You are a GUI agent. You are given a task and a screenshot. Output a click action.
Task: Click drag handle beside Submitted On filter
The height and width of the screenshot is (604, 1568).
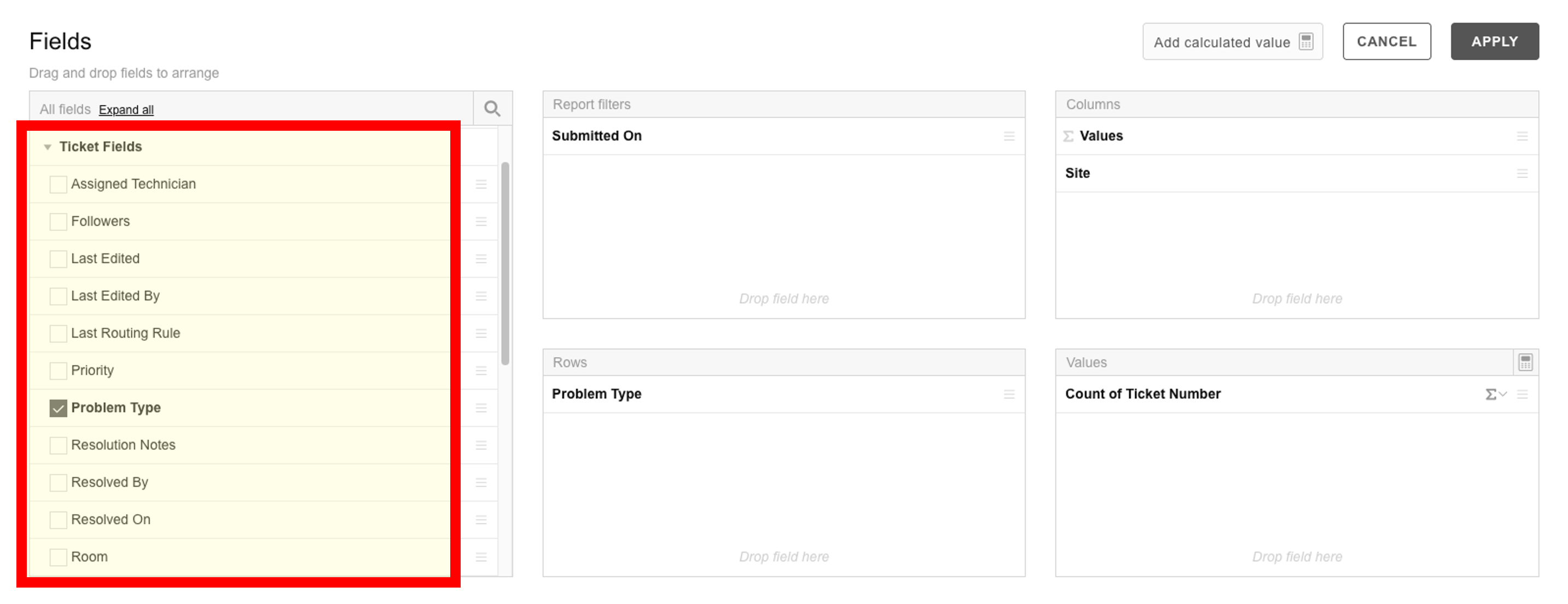(1009, 136)
